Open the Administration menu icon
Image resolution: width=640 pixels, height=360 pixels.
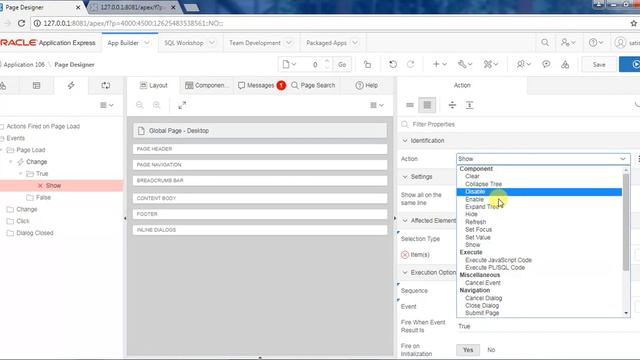pyautogui.click(x=568, y=42)
